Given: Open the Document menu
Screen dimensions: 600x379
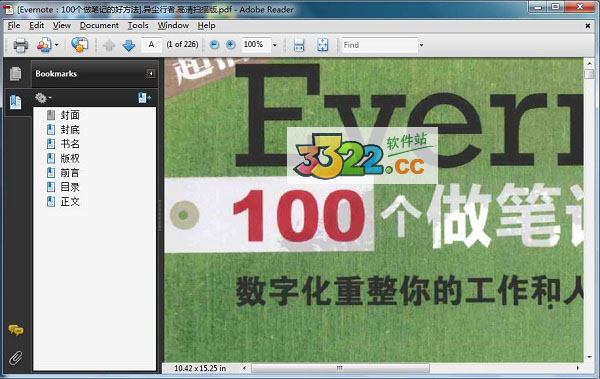Looking at the screenshot, I should (99, 25).
